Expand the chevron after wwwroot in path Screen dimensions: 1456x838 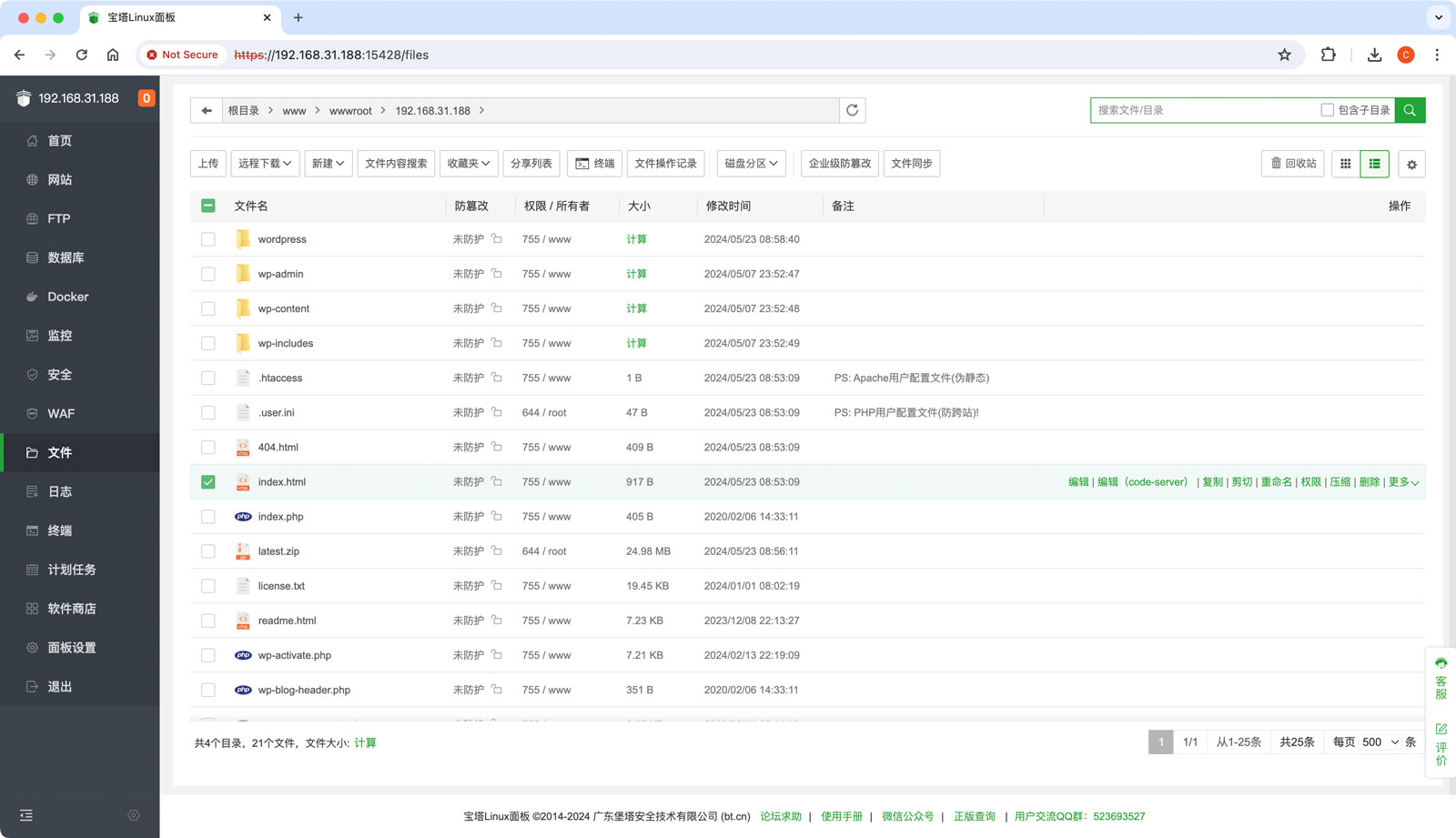click(x=383, y=110)
